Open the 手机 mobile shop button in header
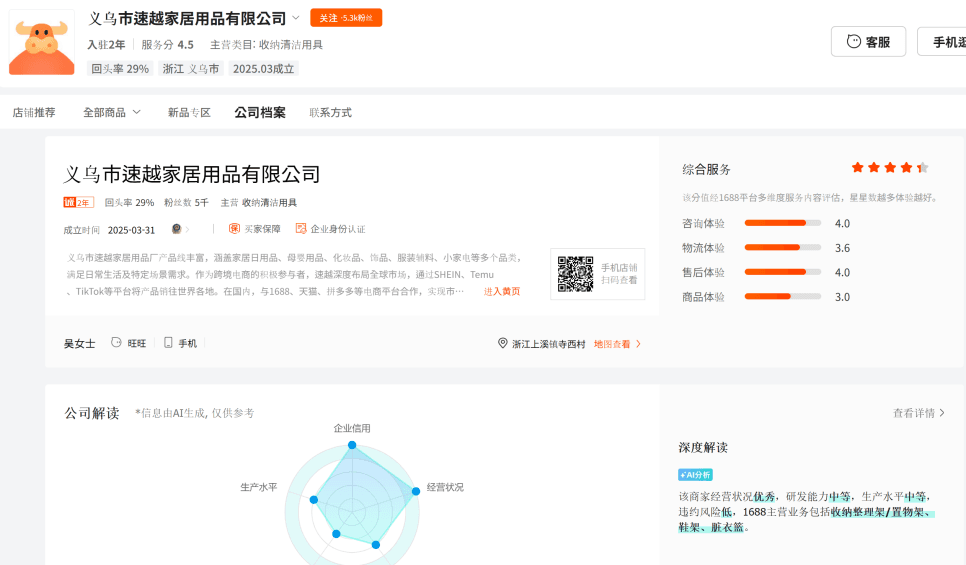The image size is (966, 565). coord(941,42)
